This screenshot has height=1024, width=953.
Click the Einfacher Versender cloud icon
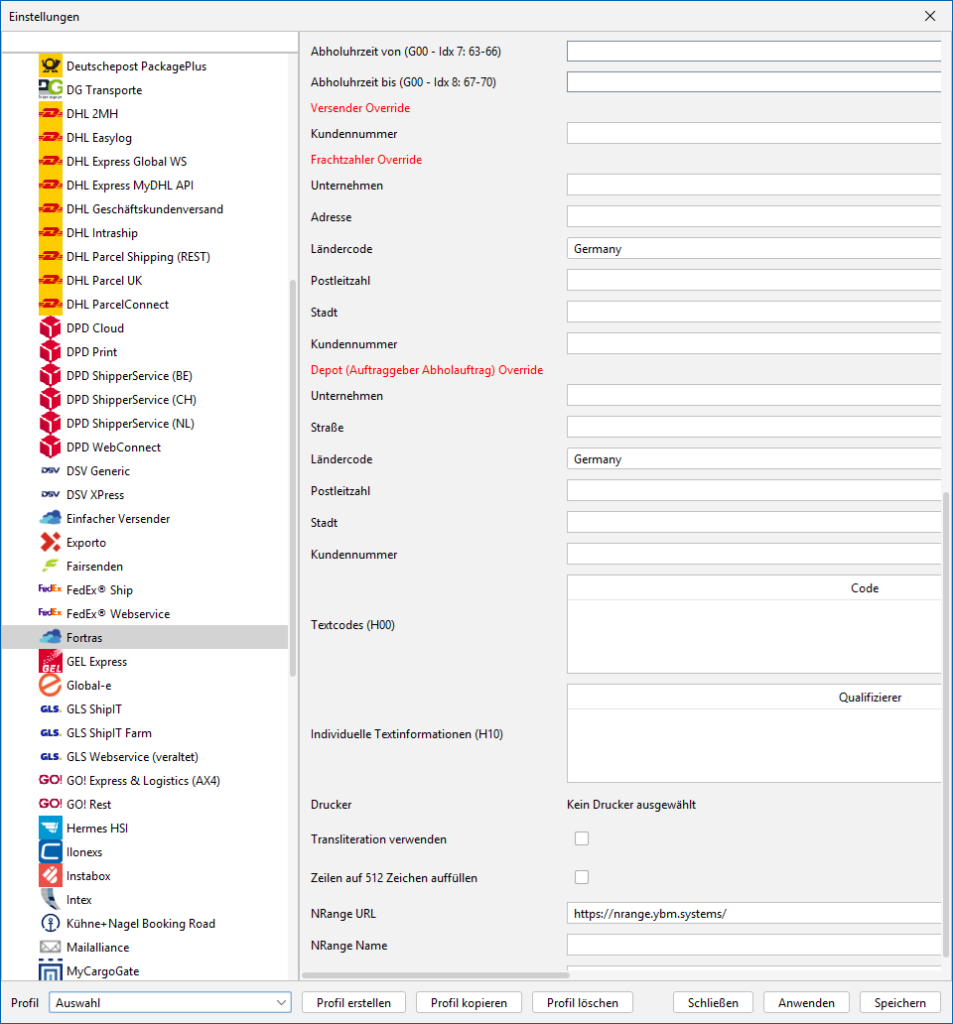coord(50,519)
